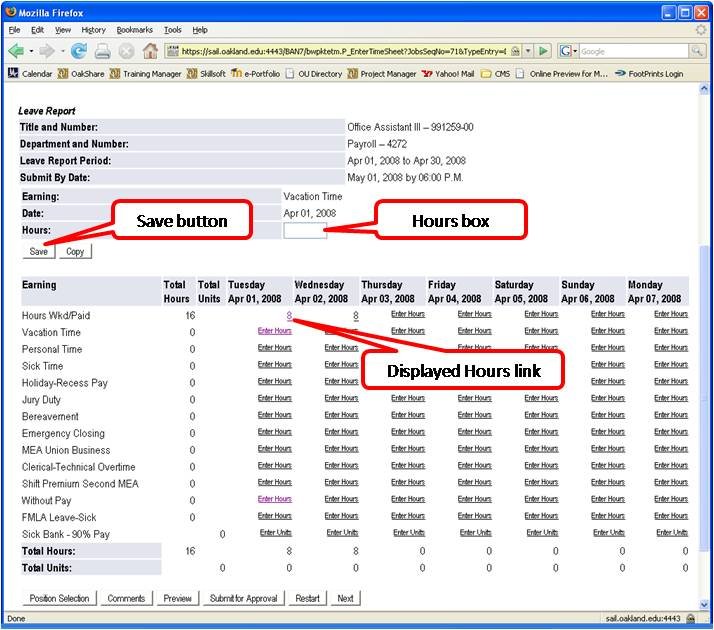Reload the page with the refresh icon
The height and width of the screenshot is (630, 714).
coord(78,50)
